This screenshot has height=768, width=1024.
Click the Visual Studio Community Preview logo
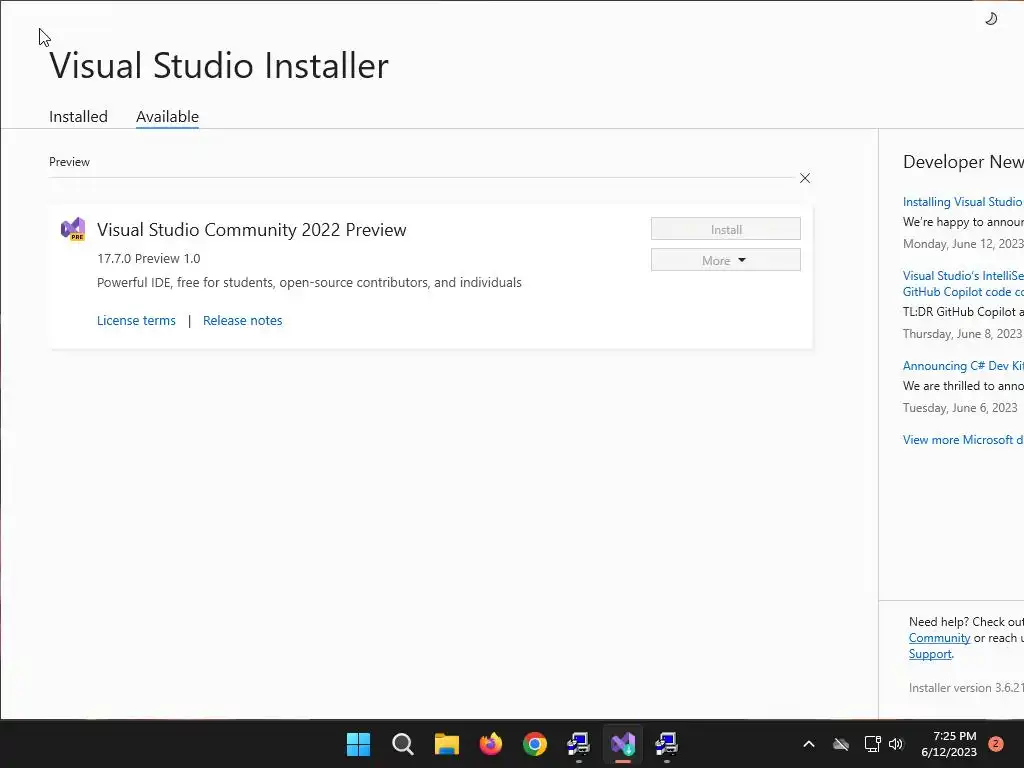point(73,229)
